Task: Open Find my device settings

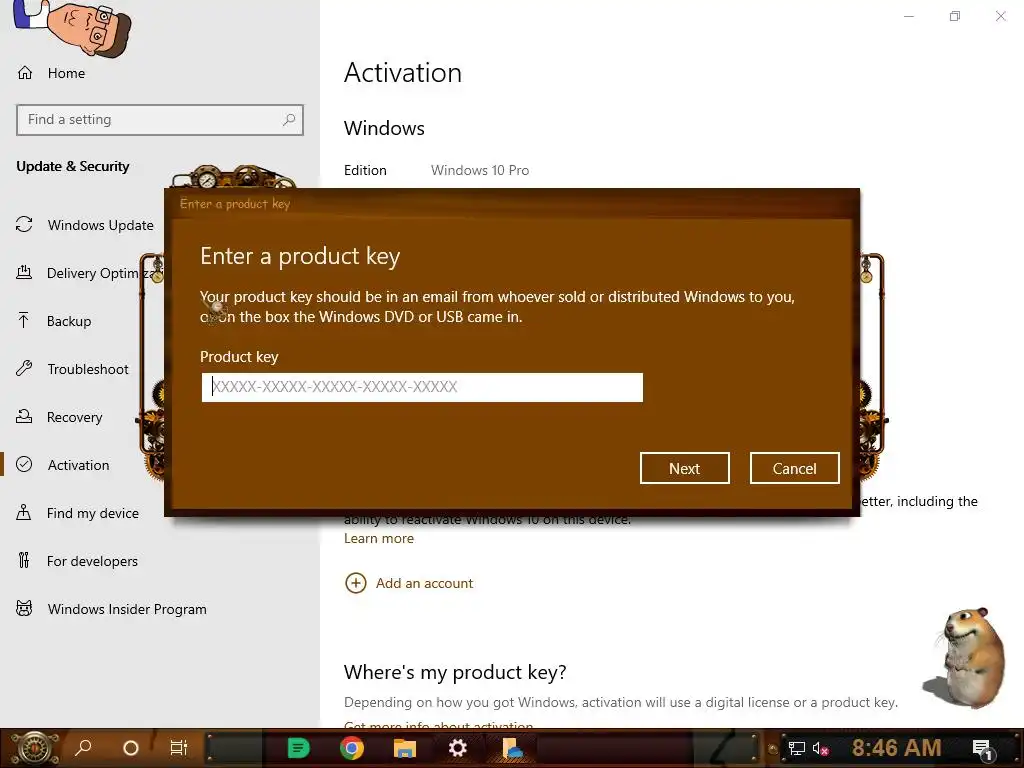Action: click(x=92, y=513)
